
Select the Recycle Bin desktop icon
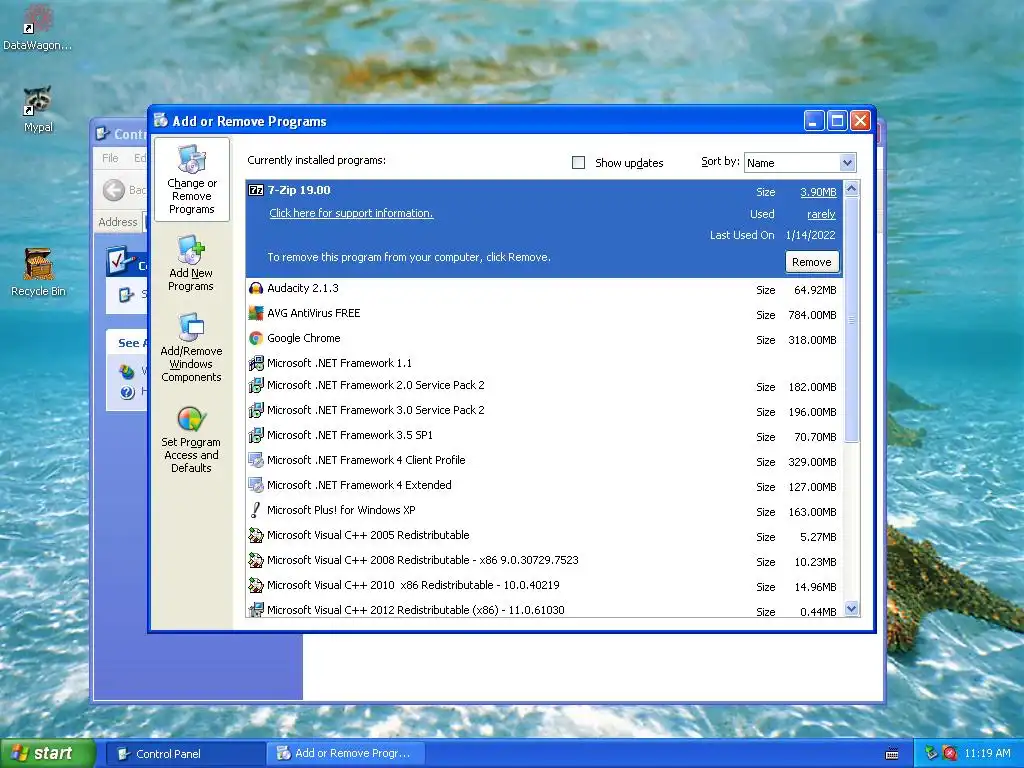tap(38, 264)
